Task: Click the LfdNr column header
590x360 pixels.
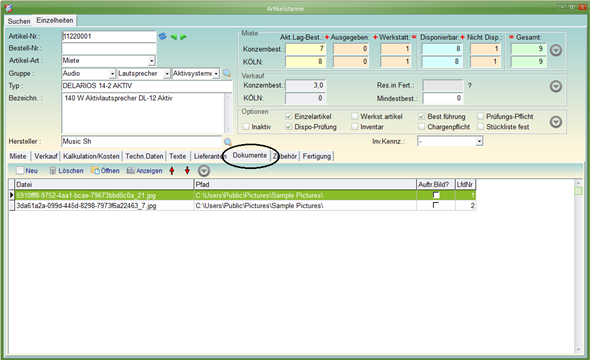Action: click(x=465, y=184)
